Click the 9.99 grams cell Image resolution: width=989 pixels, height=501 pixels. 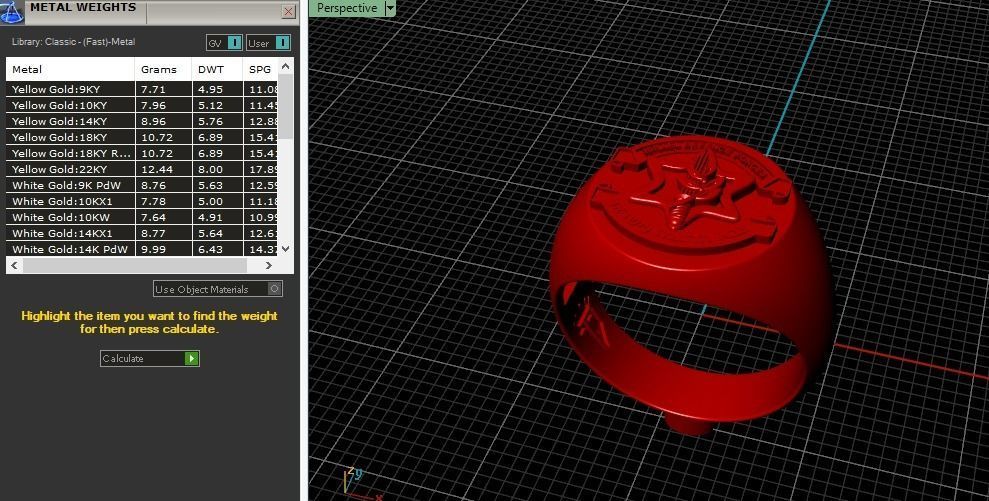coord(163,249)
